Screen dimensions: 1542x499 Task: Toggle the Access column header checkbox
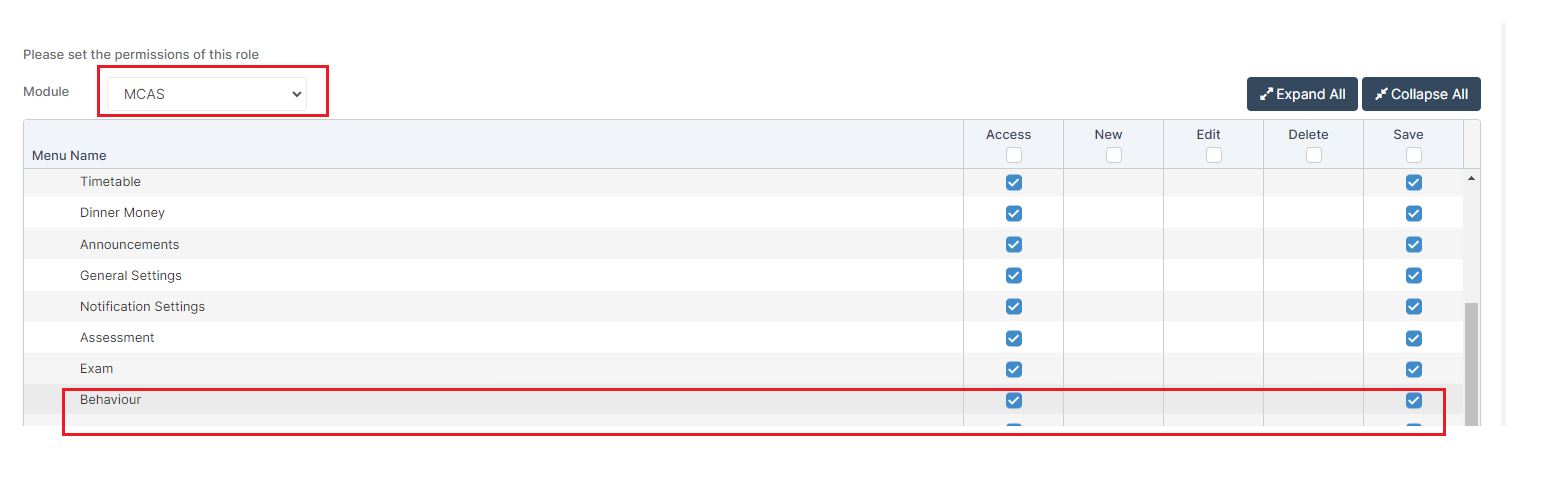(x=1014, y=155)
